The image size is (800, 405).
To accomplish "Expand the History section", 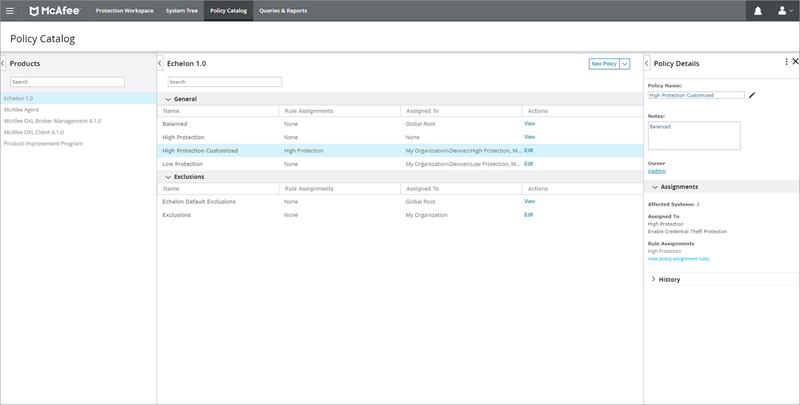I will coord(653,279).
